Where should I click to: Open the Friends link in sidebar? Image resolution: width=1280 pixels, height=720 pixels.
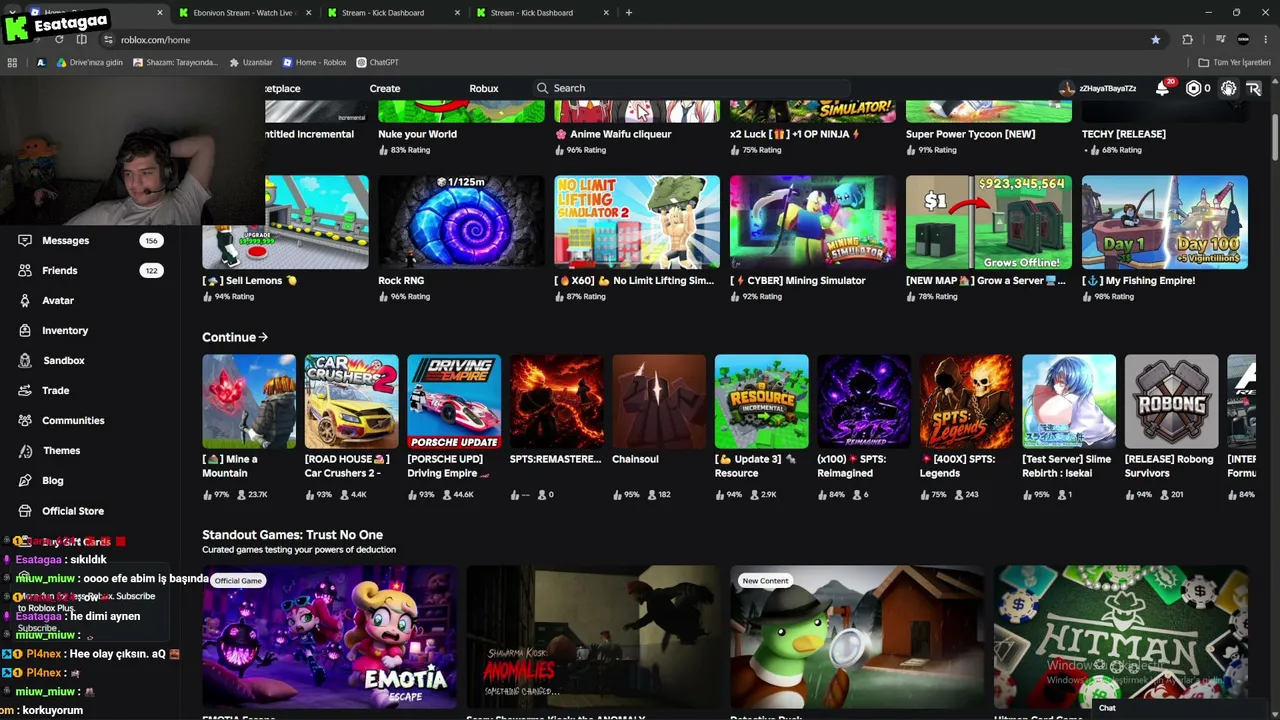coord(60,271)
